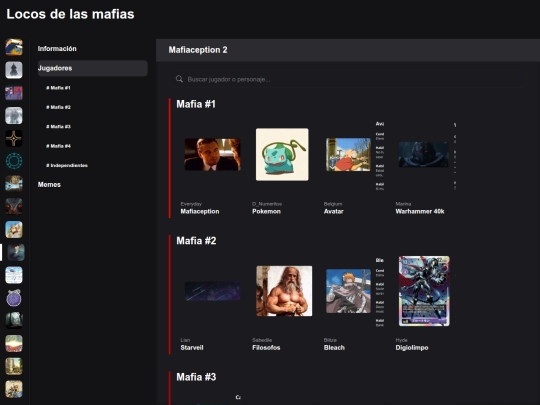The height and width of the screenshot is (405, 540).
Task: Click the Pokemon player name
Action: (266, 211)
